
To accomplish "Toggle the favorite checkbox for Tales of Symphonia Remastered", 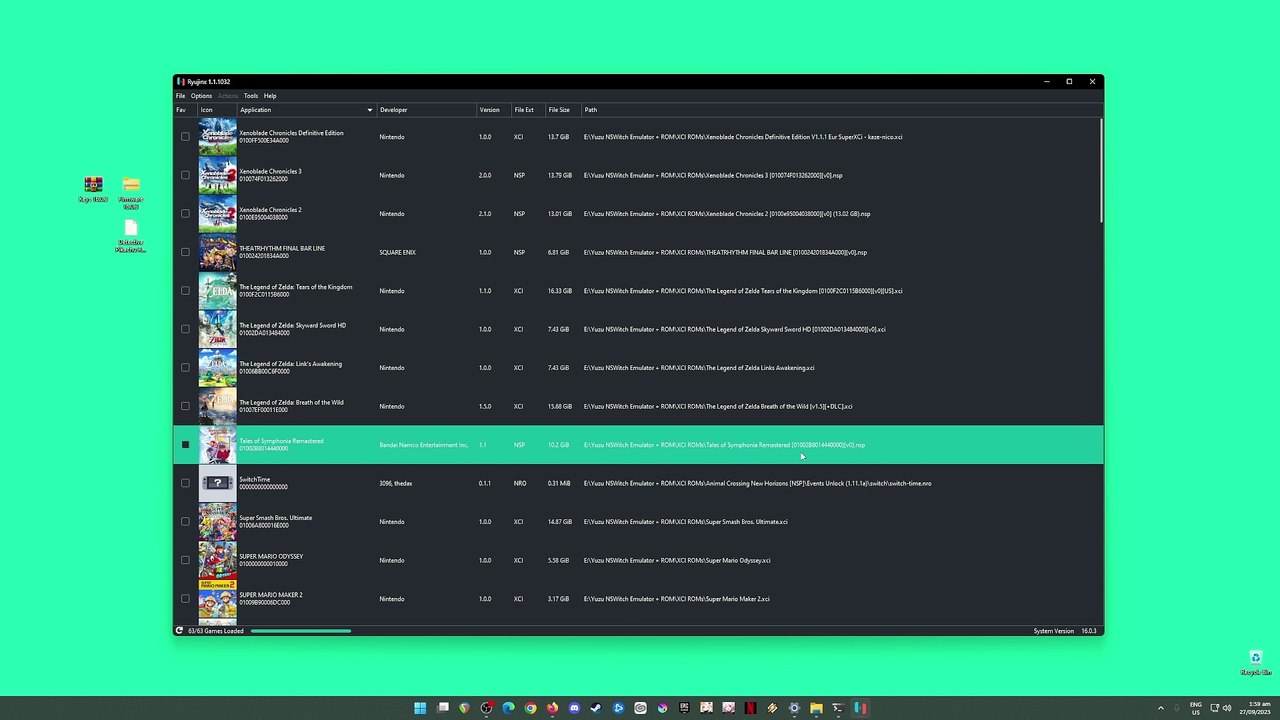I will (185, 445).
